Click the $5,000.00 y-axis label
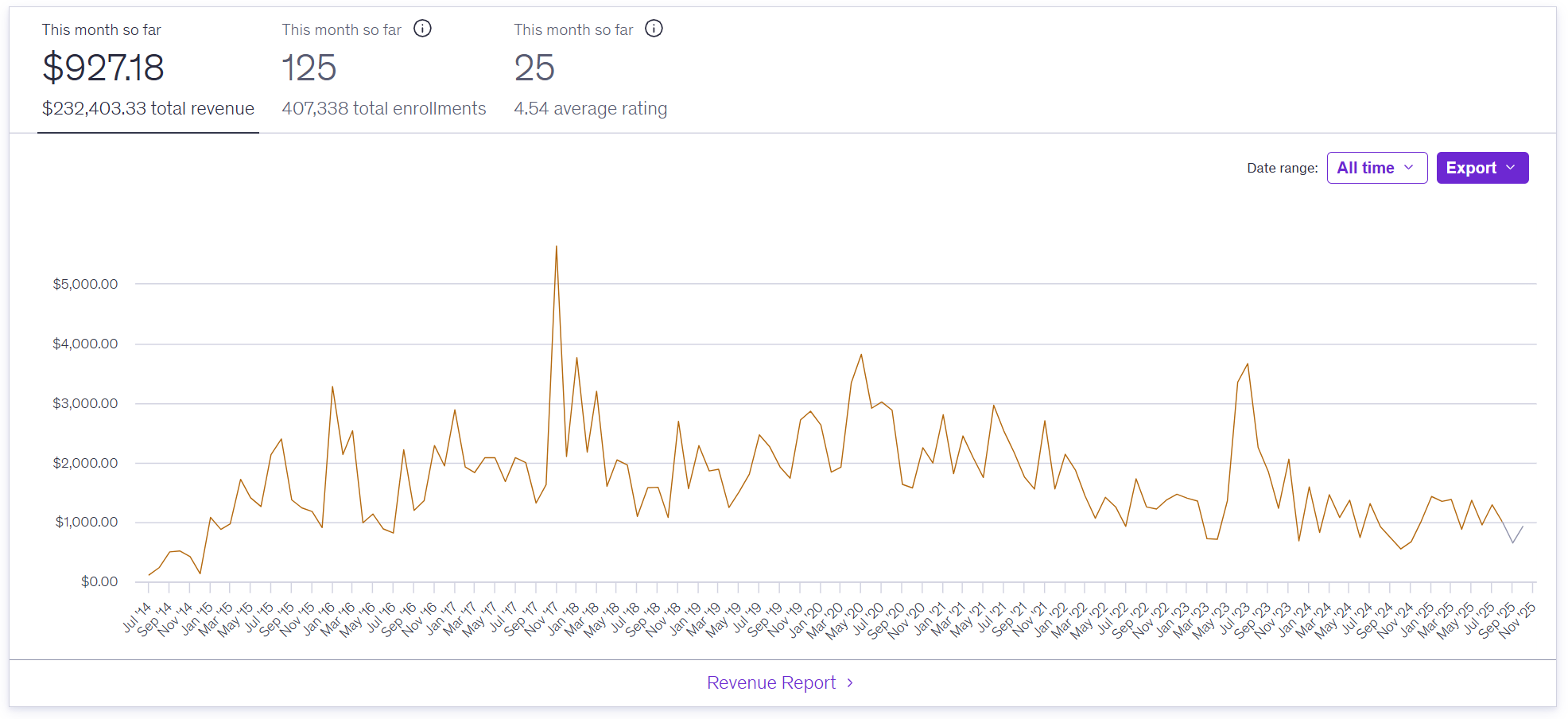This screenshot has width=1568, height=719. [85, 284]
